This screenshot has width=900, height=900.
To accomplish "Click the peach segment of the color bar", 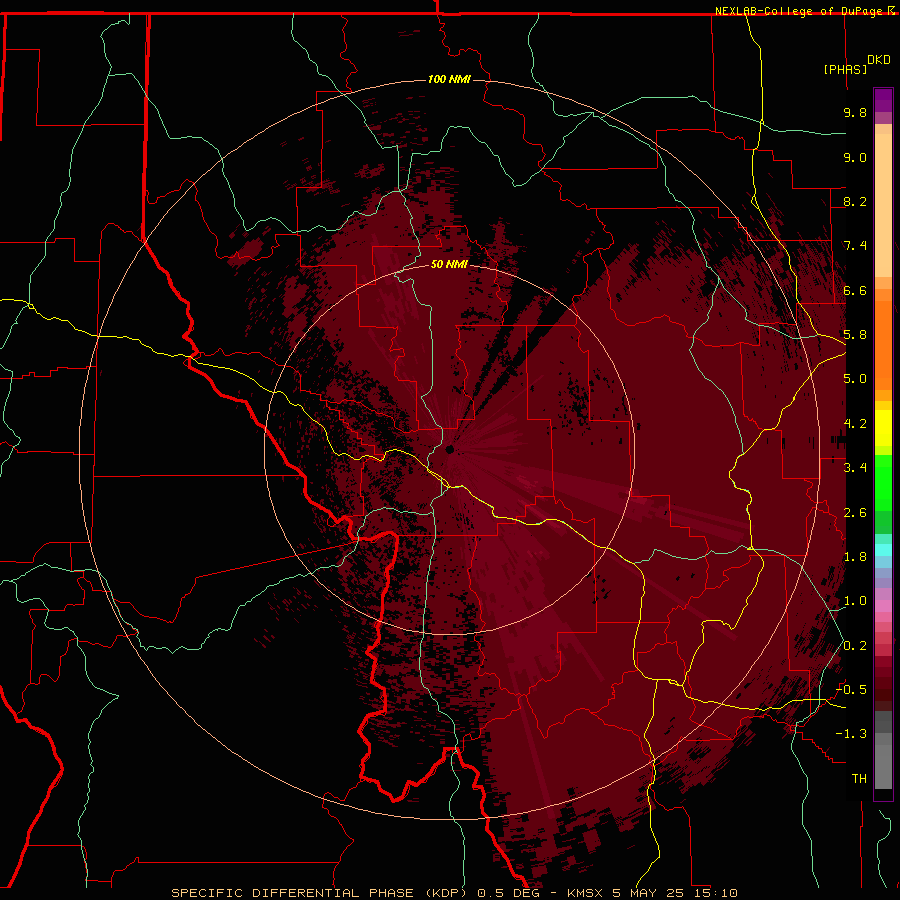I will [x=883, y=205].
